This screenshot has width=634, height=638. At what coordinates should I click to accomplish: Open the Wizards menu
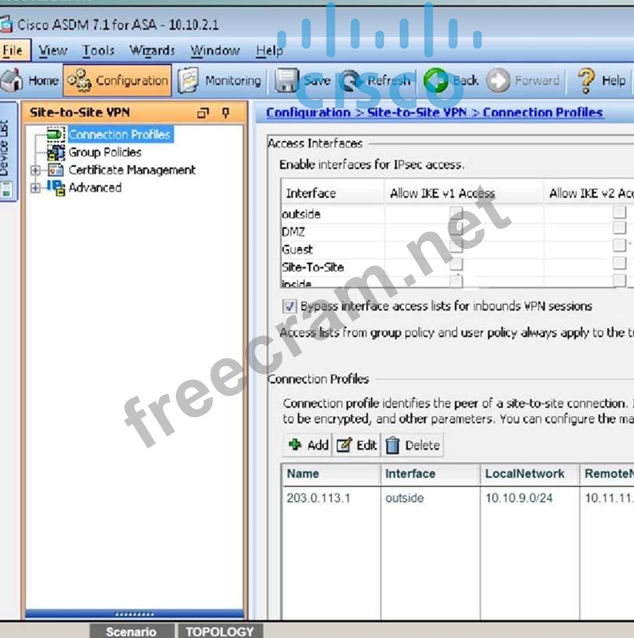(x=152, y=51)
